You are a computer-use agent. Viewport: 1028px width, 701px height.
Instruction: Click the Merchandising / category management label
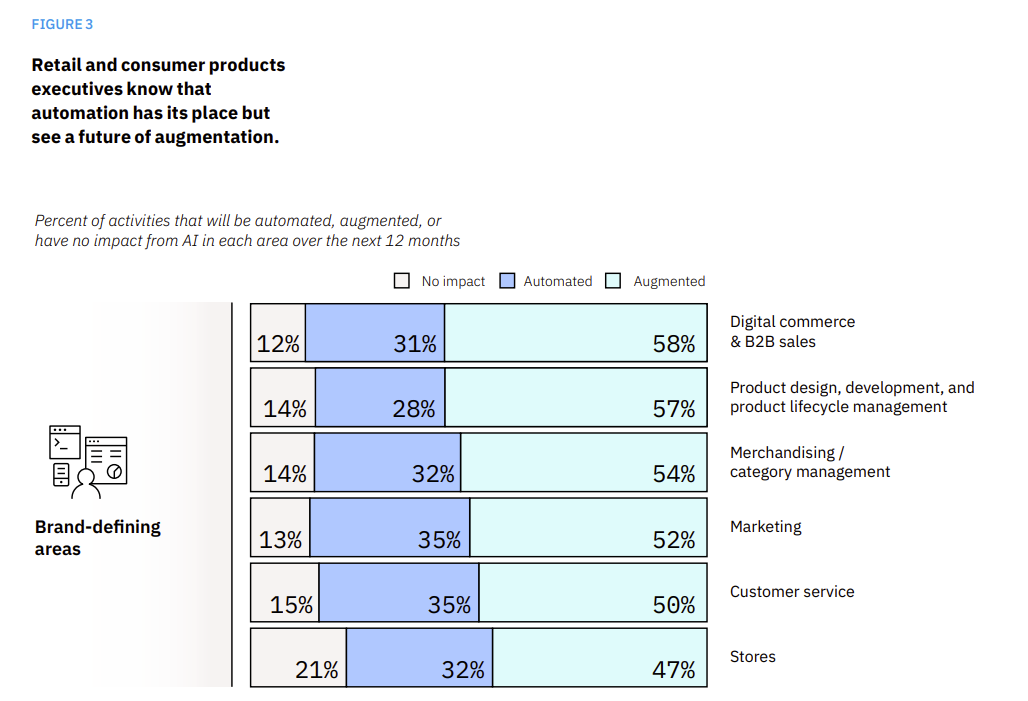click(809, 462)
